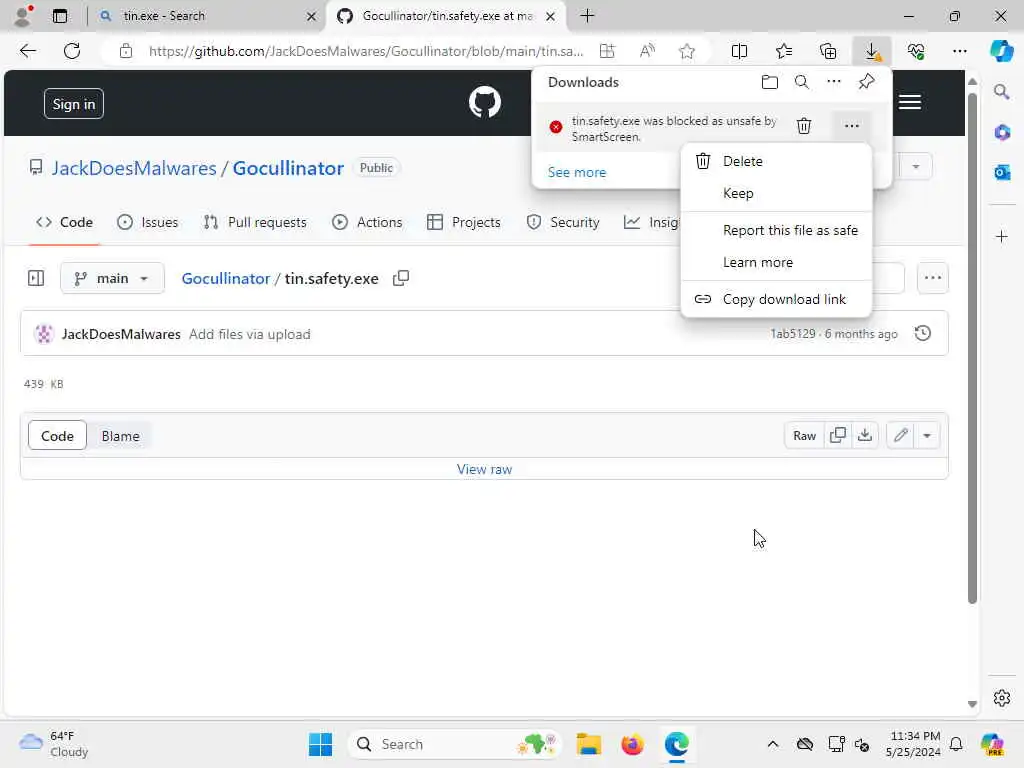Open the Favorites list icon
The height and width of the screenshot is (768, 1024).
pos(784,51)
